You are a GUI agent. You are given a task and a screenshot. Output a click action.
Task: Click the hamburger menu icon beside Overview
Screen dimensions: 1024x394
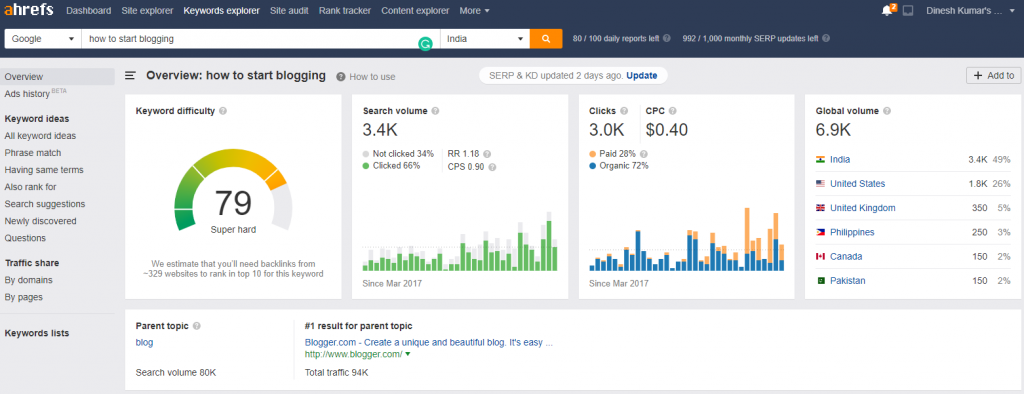tap(131, 76)
